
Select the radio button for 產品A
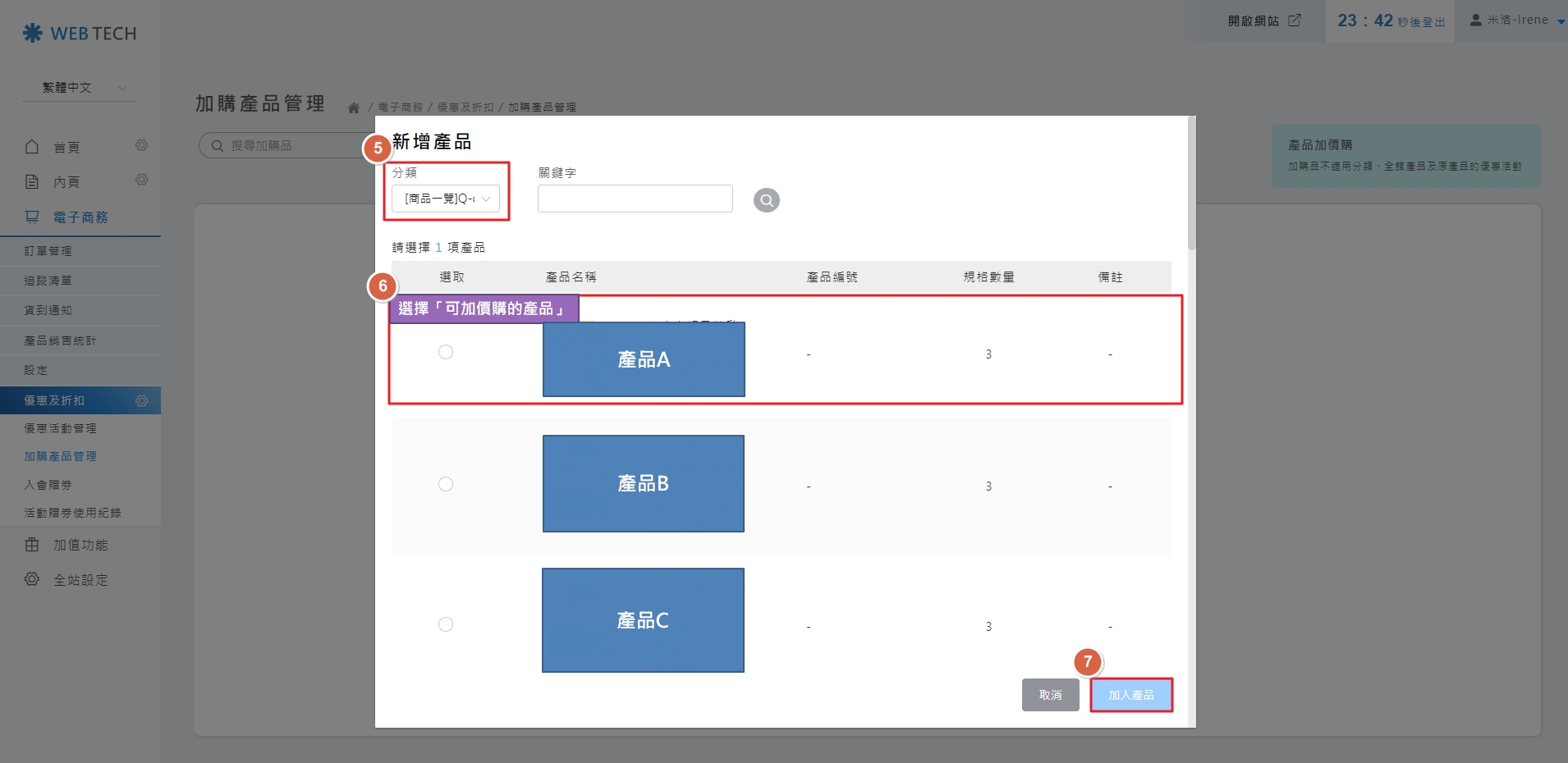click(446, 352)
